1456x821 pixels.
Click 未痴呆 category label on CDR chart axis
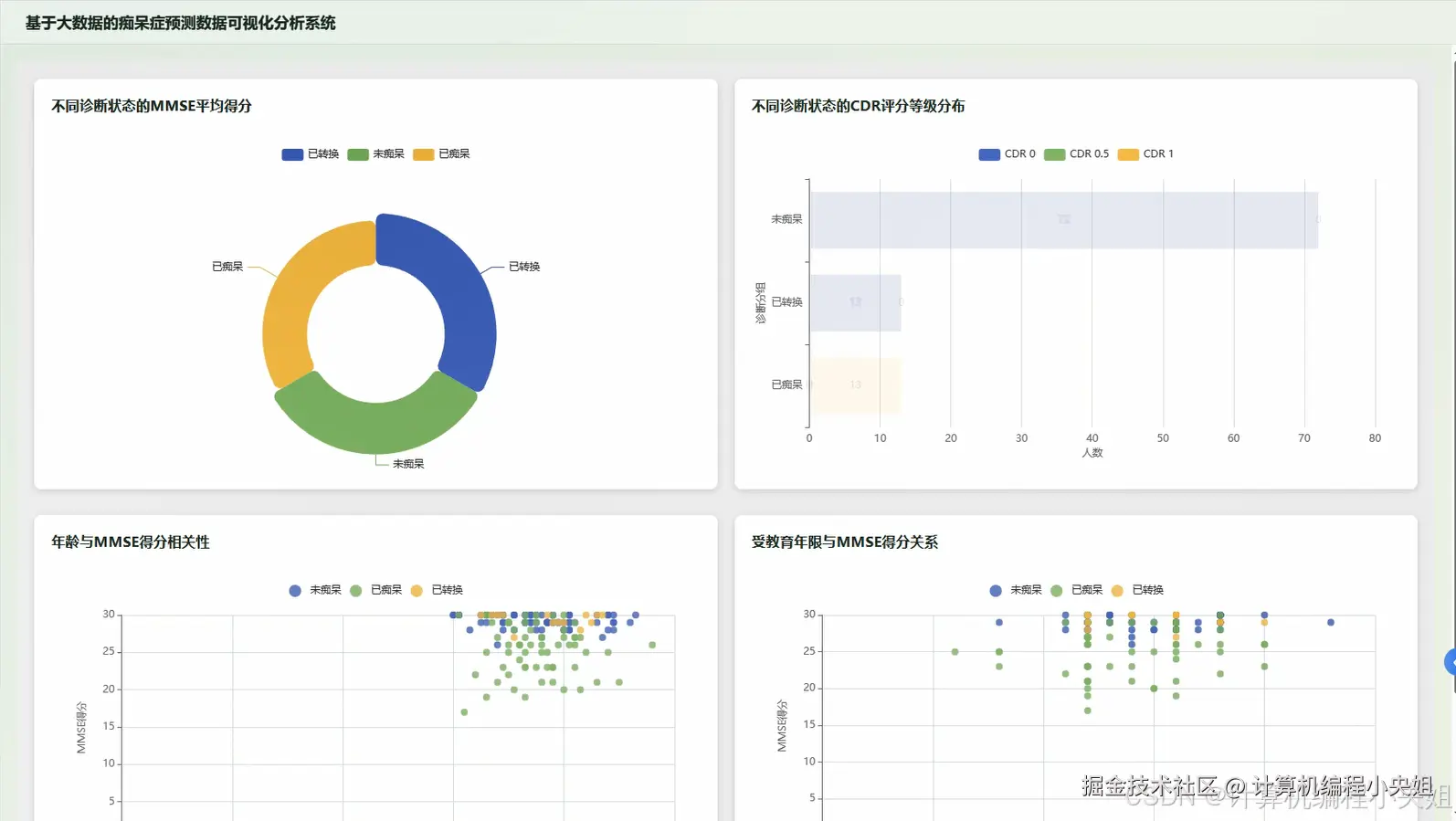click(786, 219)
